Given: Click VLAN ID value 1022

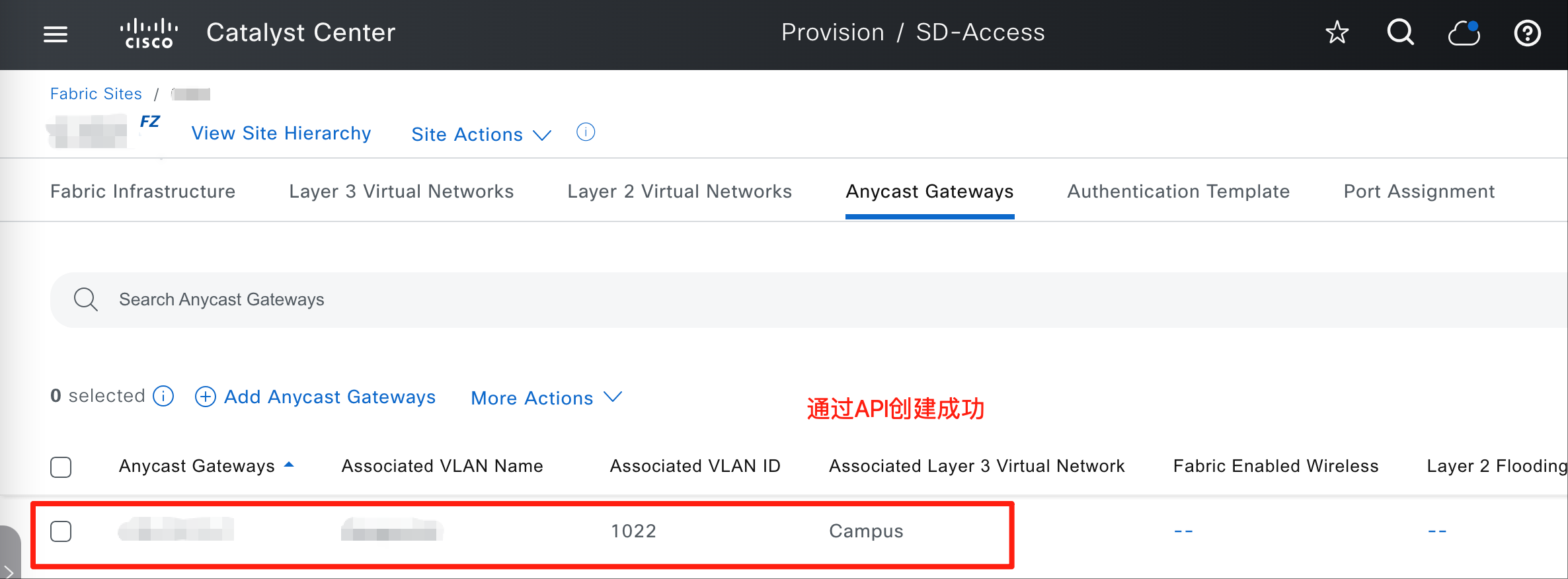Looking at the screenshot, I should [633, 531].
